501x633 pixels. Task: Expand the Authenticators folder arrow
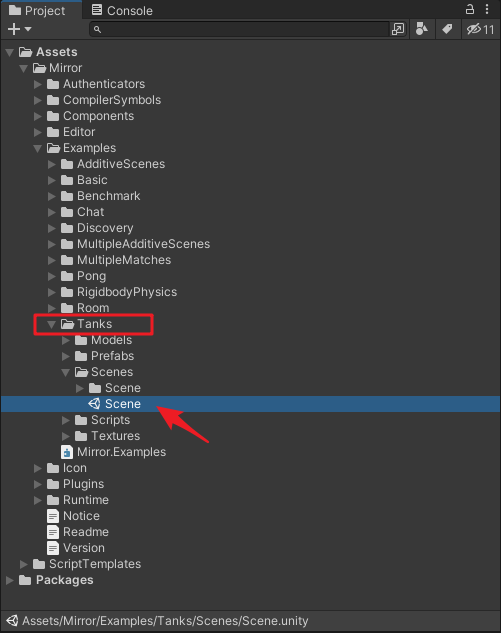(x=38, y=84)
